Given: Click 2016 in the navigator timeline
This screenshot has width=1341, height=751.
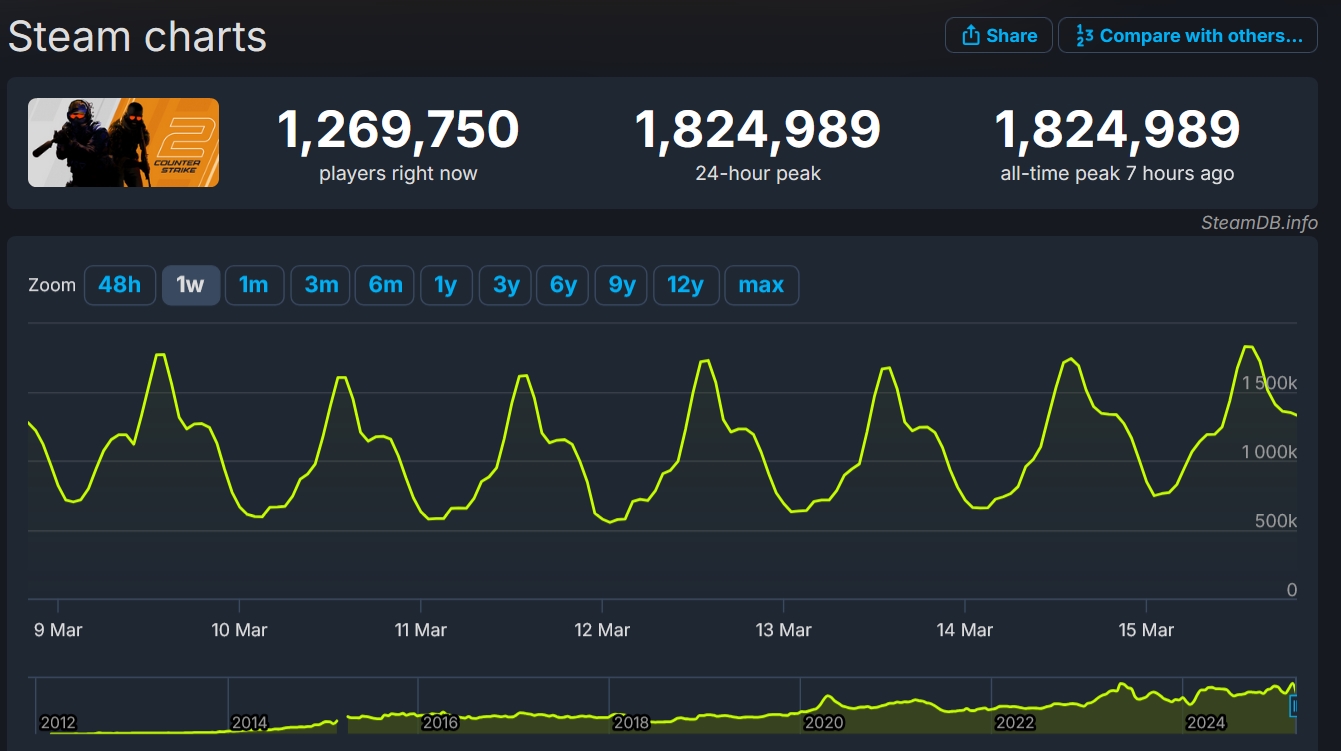Looking at the screenshot, I should [x=440, y=723].
